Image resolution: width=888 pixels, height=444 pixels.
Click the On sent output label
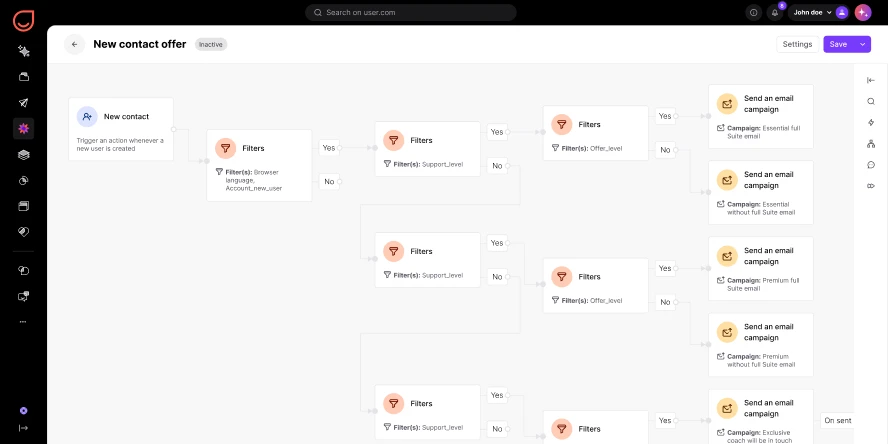point(837,420)
